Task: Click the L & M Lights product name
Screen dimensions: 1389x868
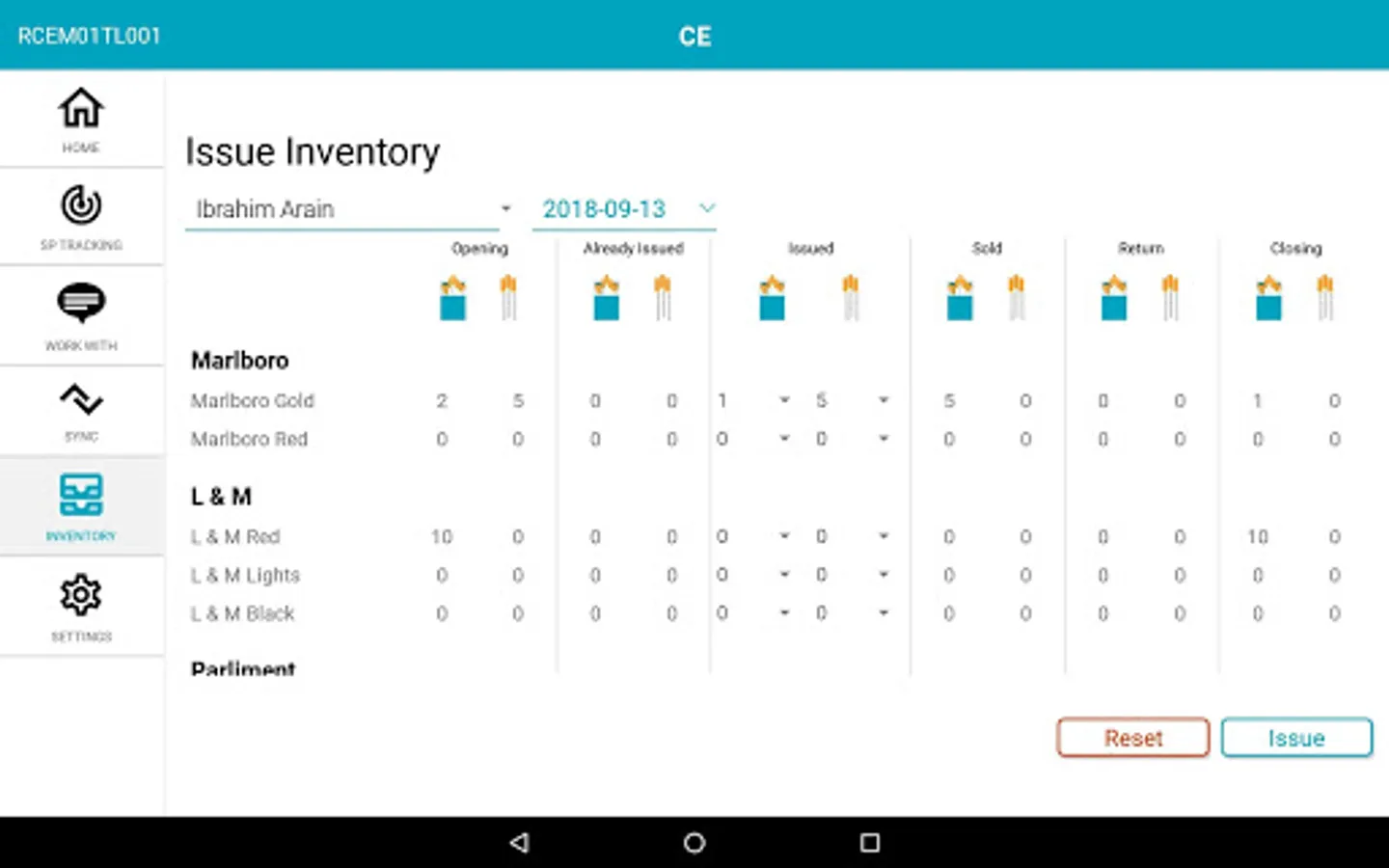Action: coord(245,575)
